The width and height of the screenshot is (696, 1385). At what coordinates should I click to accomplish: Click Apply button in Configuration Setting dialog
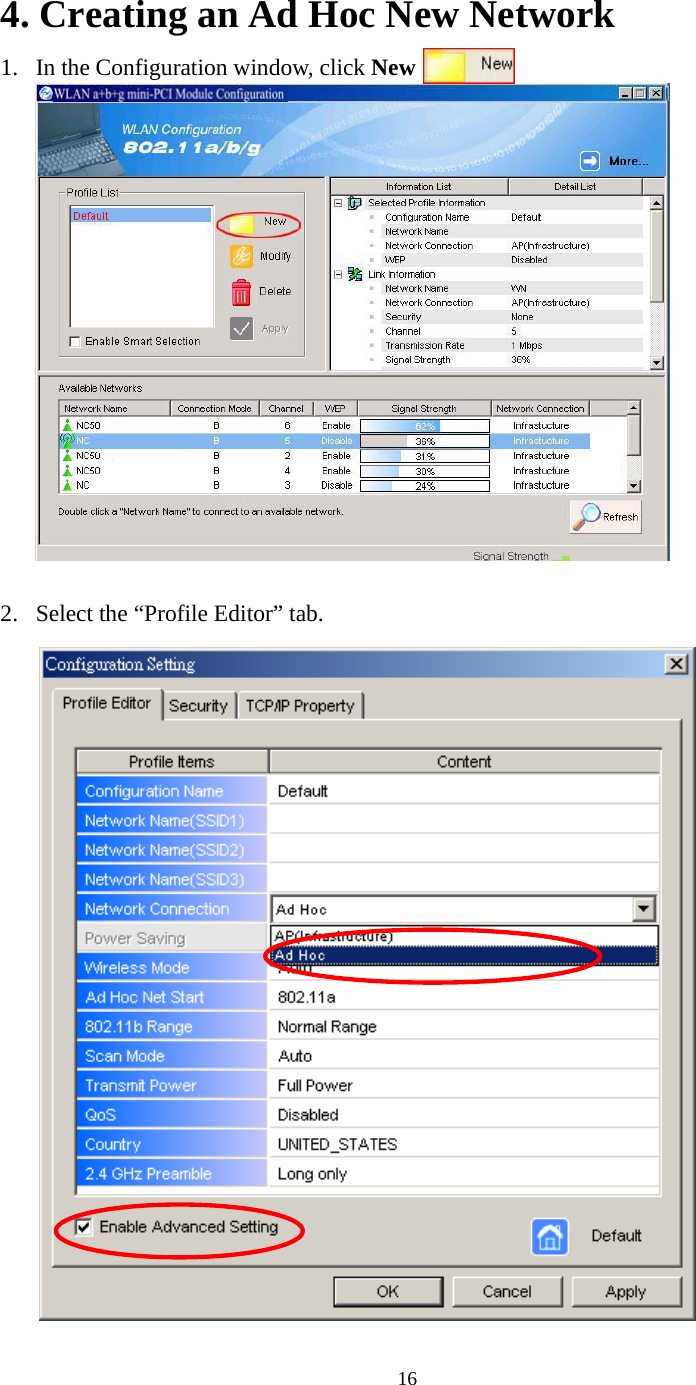tap(626, 1291)
